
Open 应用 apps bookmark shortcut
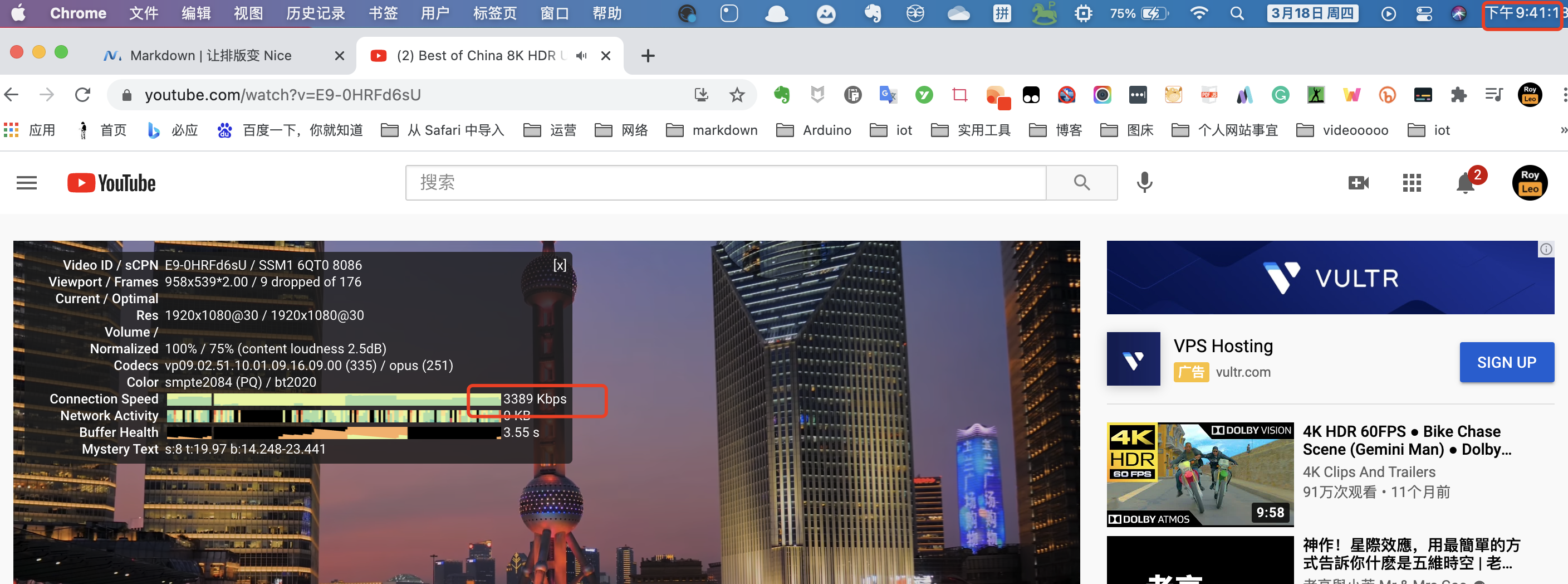pyautogui.click(x=29, y=130)
